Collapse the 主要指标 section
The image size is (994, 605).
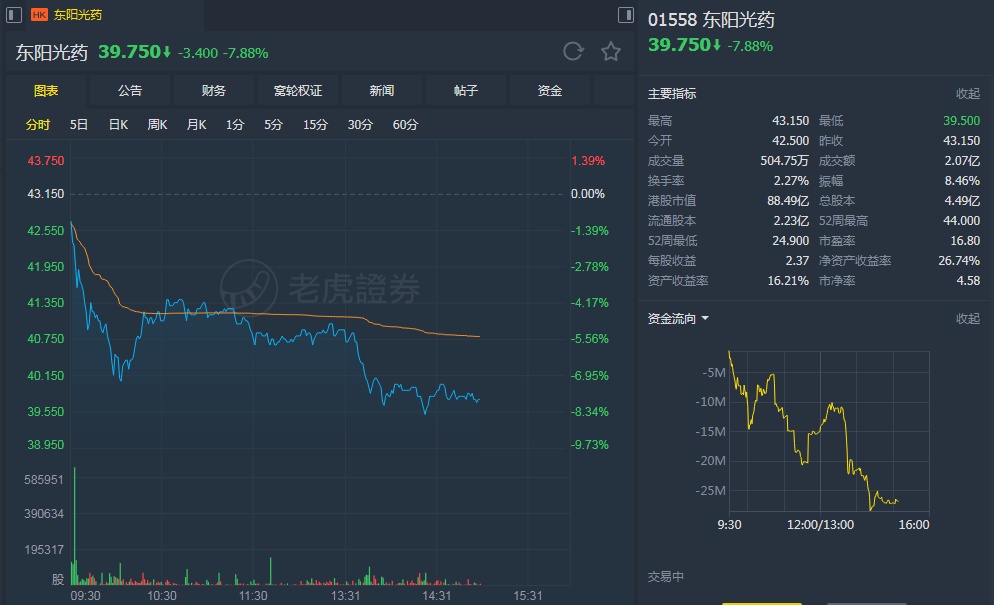tap(968, 94)
